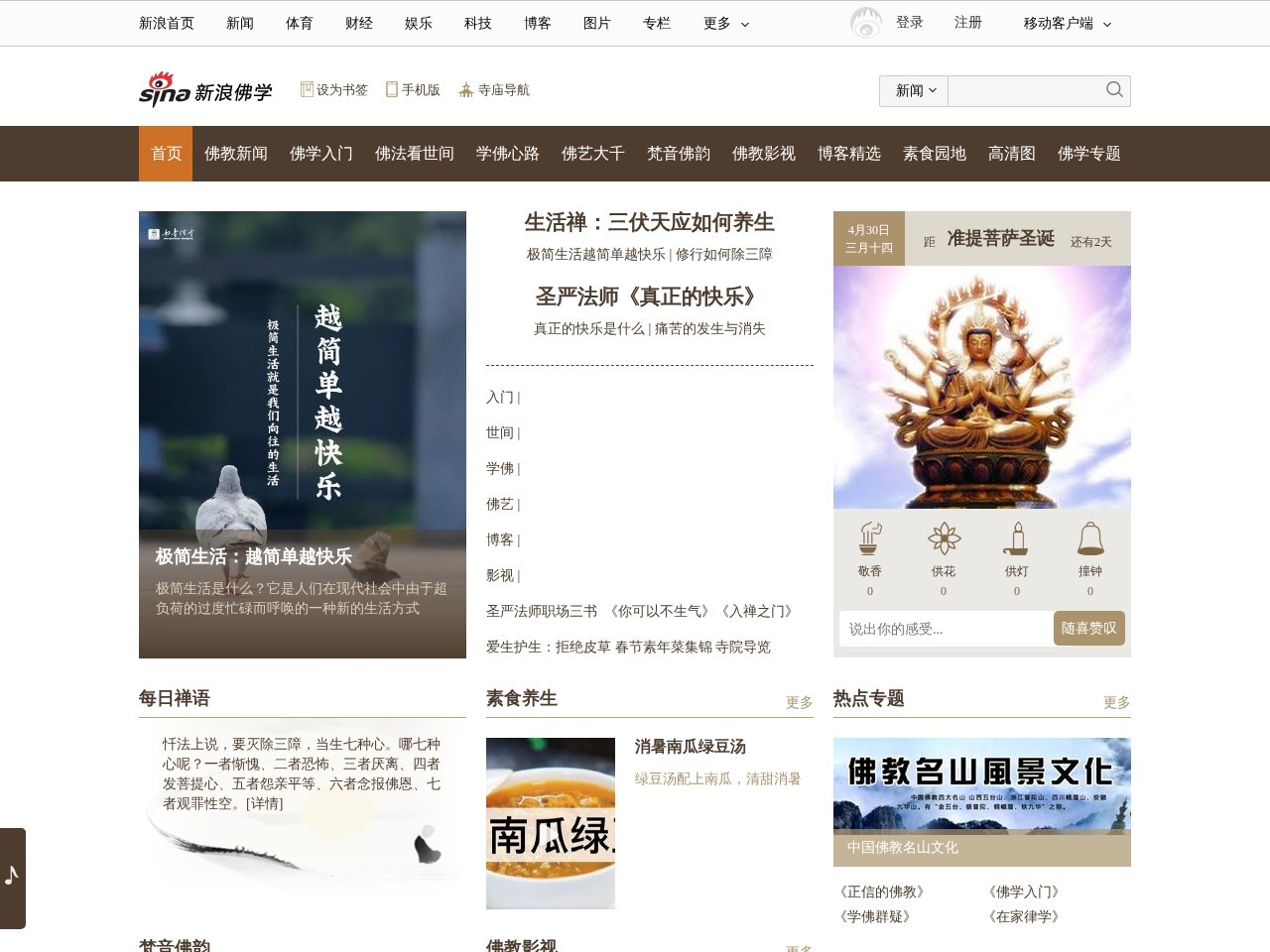Viewport: 1270px width, 952px height.
Task: Open 《学佛群疑》 link
Action: [876, 916]
